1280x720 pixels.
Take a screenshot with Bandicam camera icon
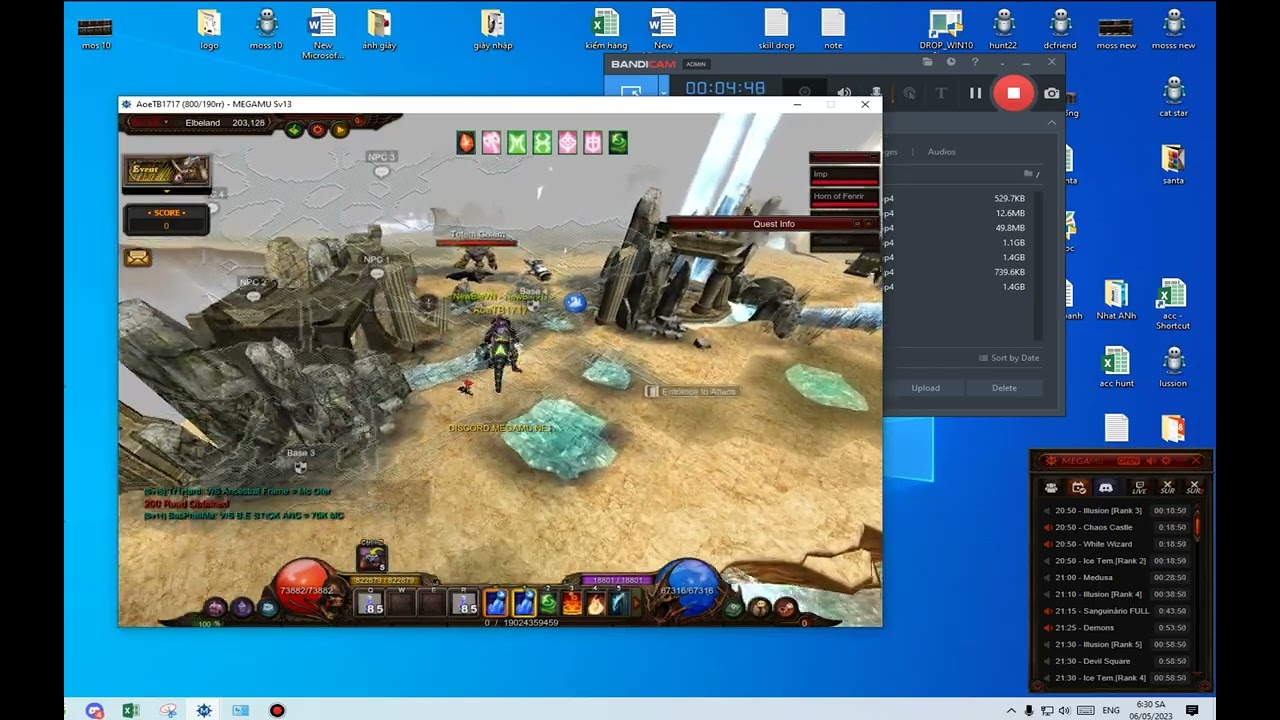tap(1052, 93)
